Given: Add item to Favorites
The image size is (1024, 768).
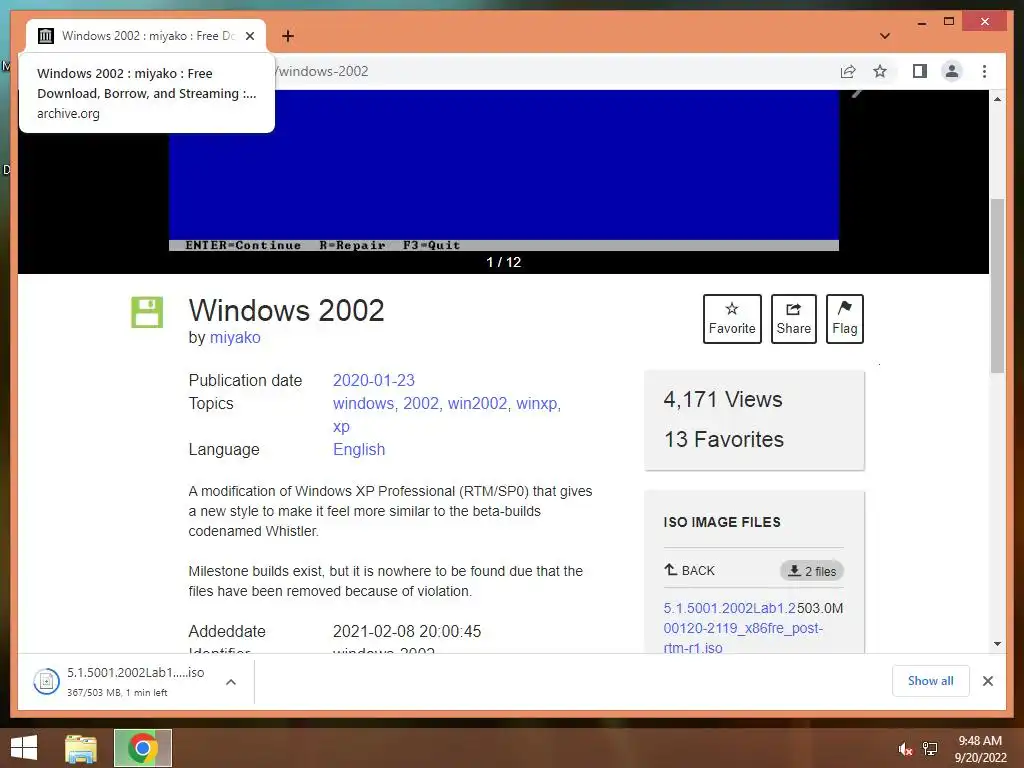Looking at the screenshot, I should pyautogui.click(x=732, y=319).
